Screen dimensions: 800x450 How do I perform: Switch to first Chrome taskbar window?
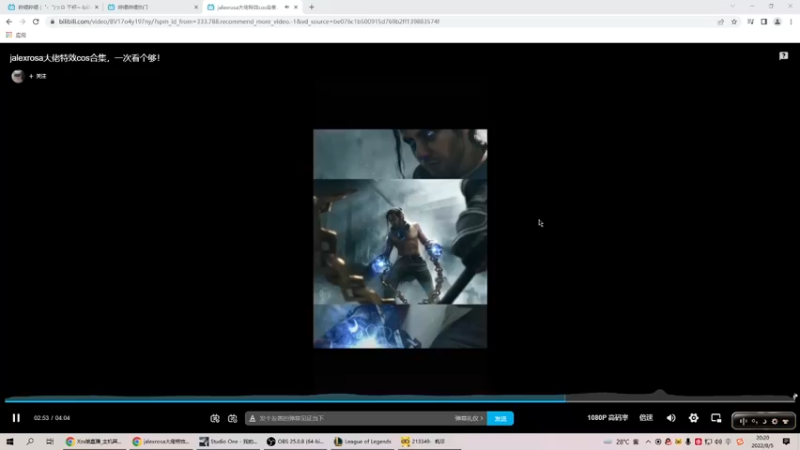click(x=94, y=441)
